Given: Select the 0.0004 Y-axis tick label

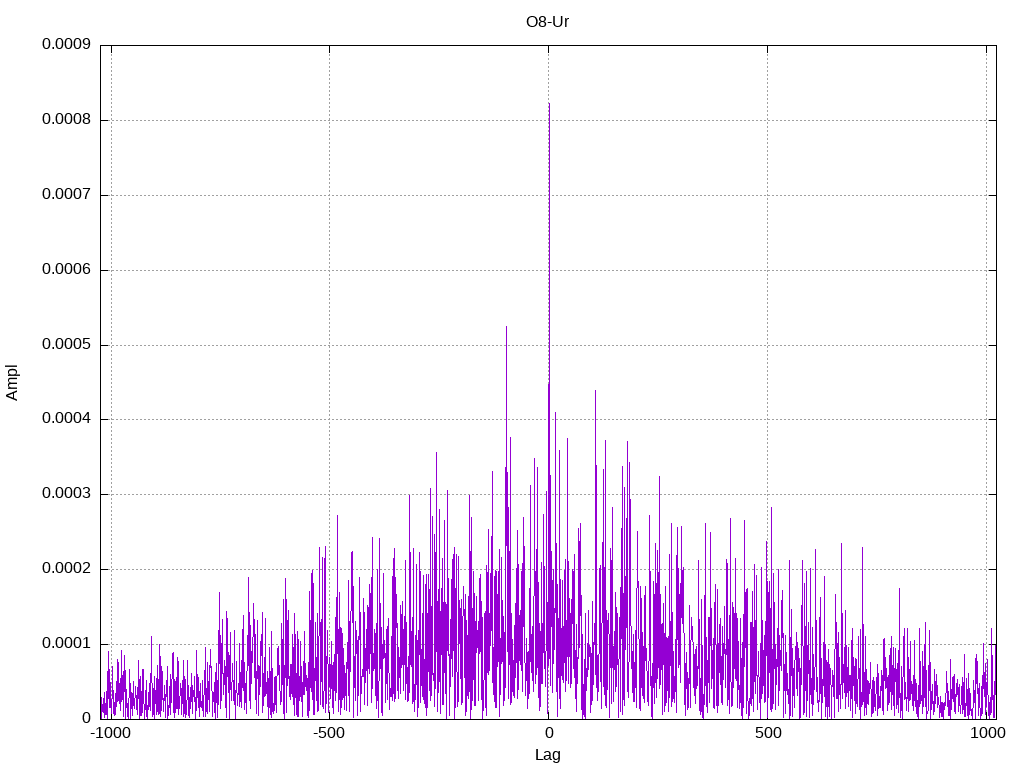Looking at the screenshot, I should coord(66,418).
